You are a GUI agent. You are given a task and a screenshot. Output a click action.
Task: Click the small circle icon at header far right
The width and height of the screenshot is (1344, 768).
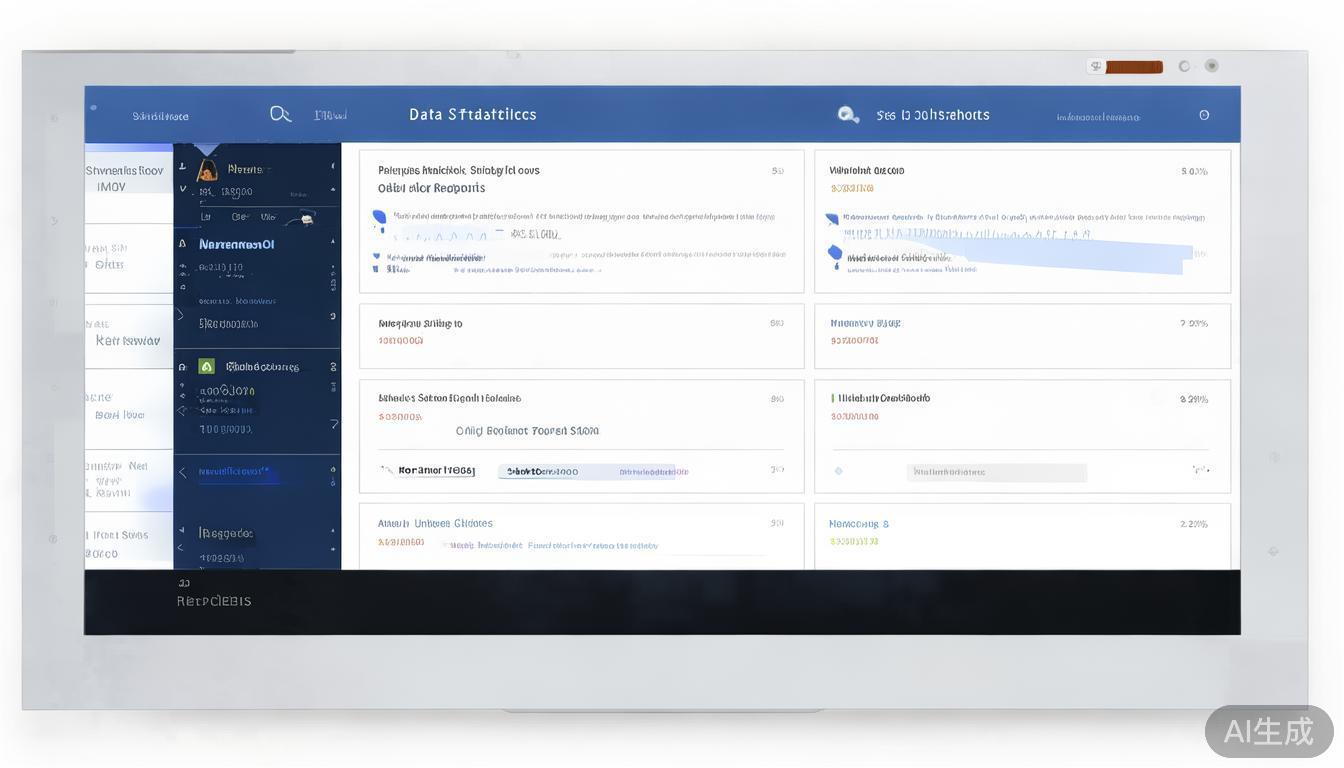click(x=1204, y=115)
